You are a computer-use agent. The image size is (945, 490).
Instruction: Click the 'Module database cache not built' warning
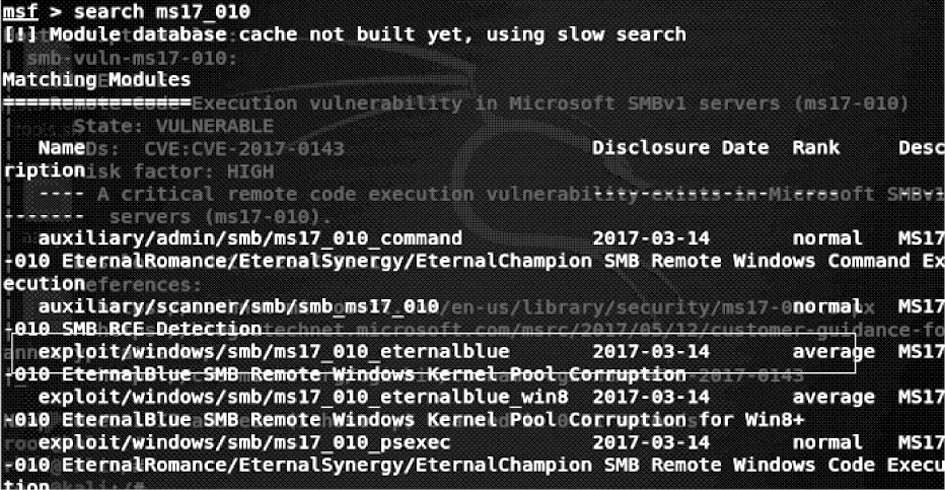(x=344, y=34)
